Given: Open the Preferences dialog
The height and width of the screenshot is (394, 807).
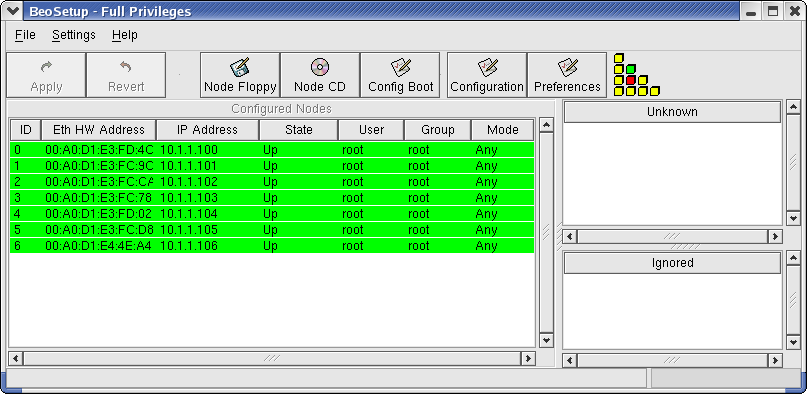Looking at the screenshot, I should click(x=567, y=75).
